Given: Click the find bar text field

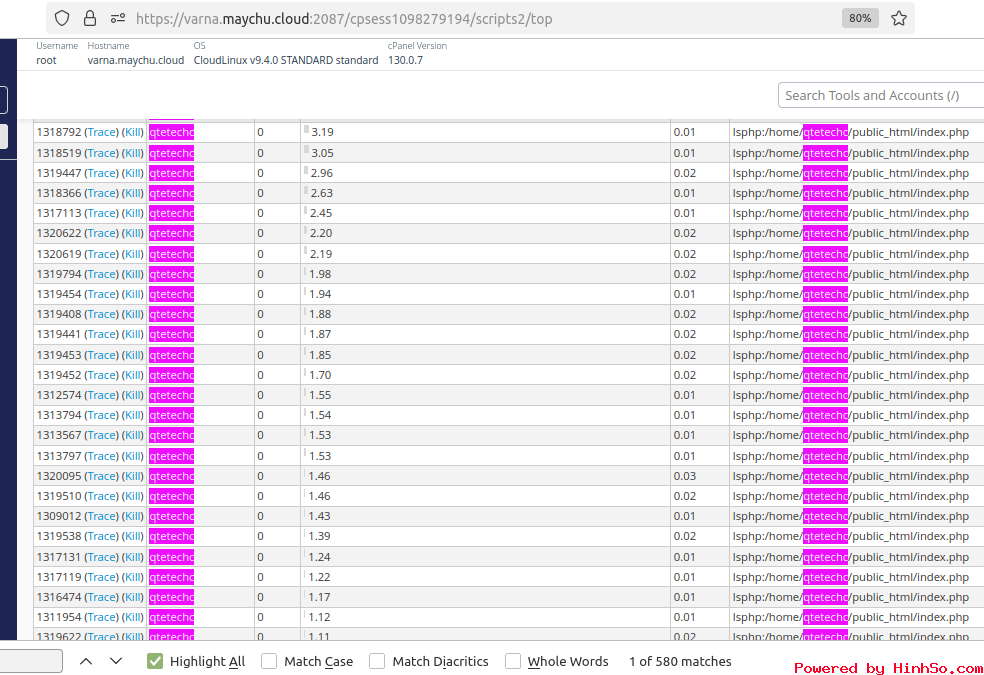Looking at the screenshot, I should [31, 661].
